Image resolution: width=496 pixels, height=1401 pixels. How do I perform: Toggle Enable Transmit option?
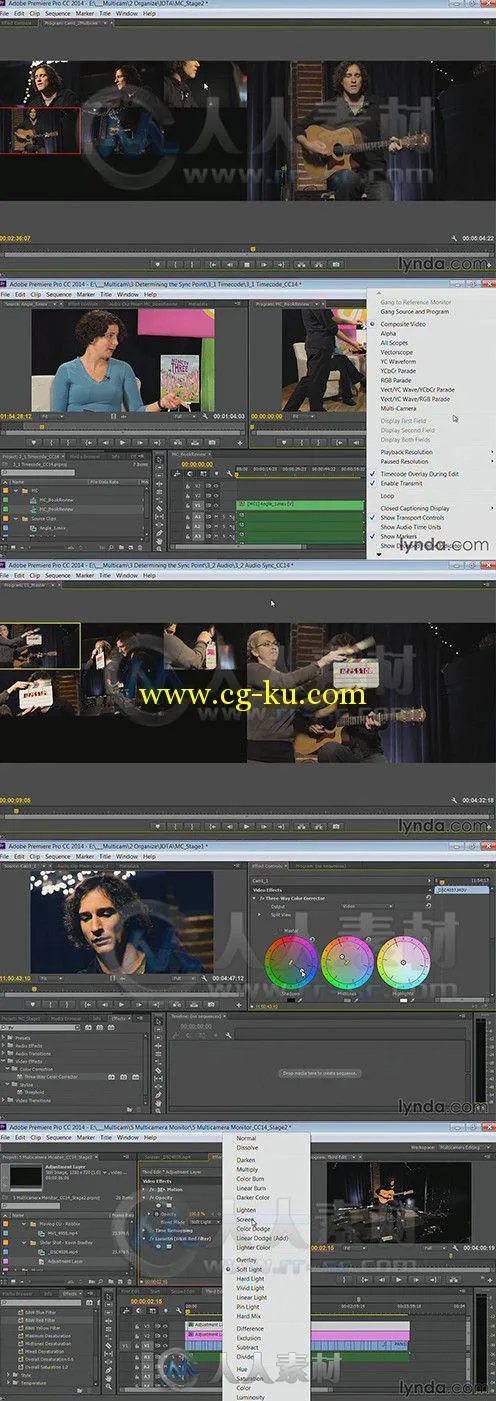tap(402, 482)
